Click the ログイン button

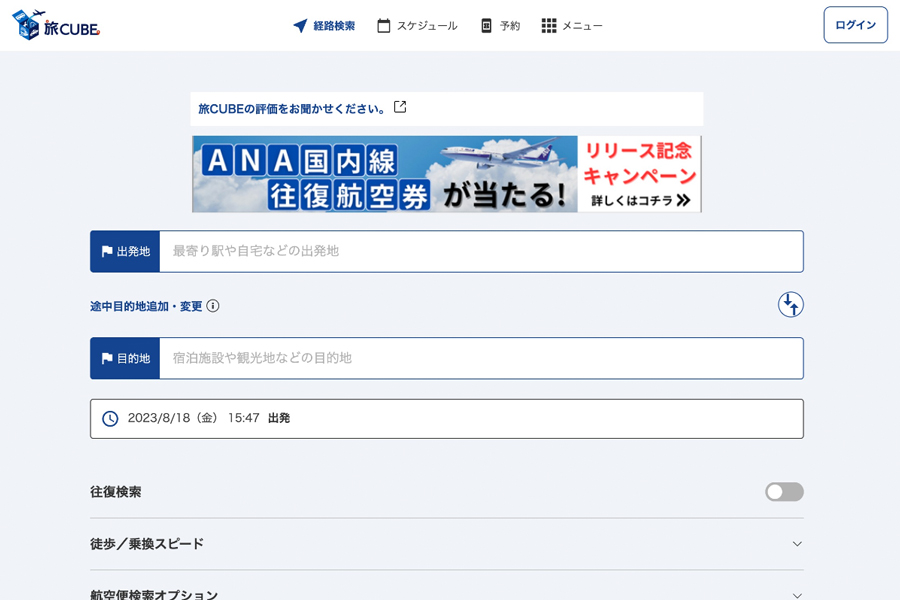[855, 25]
